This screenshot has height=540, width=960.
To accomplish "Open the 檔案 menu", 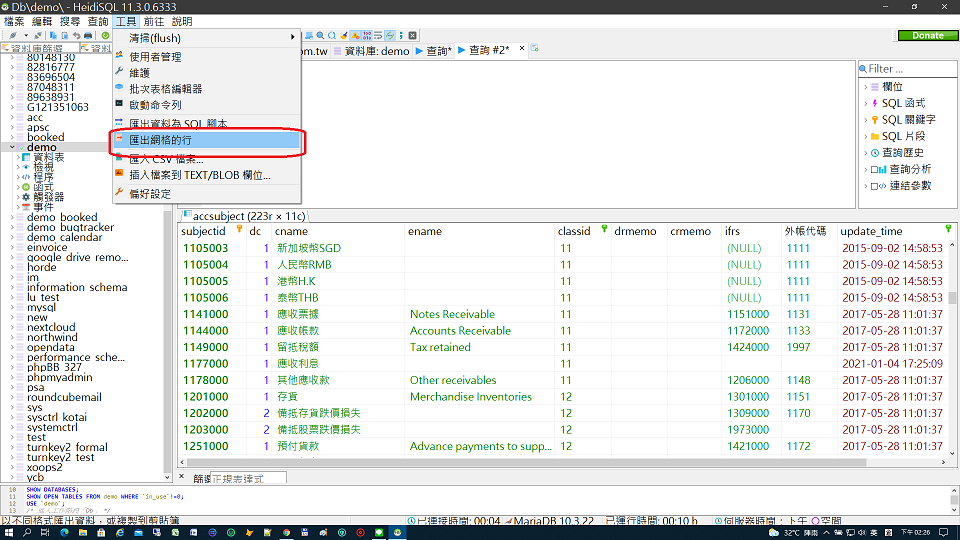I will 14,21.
